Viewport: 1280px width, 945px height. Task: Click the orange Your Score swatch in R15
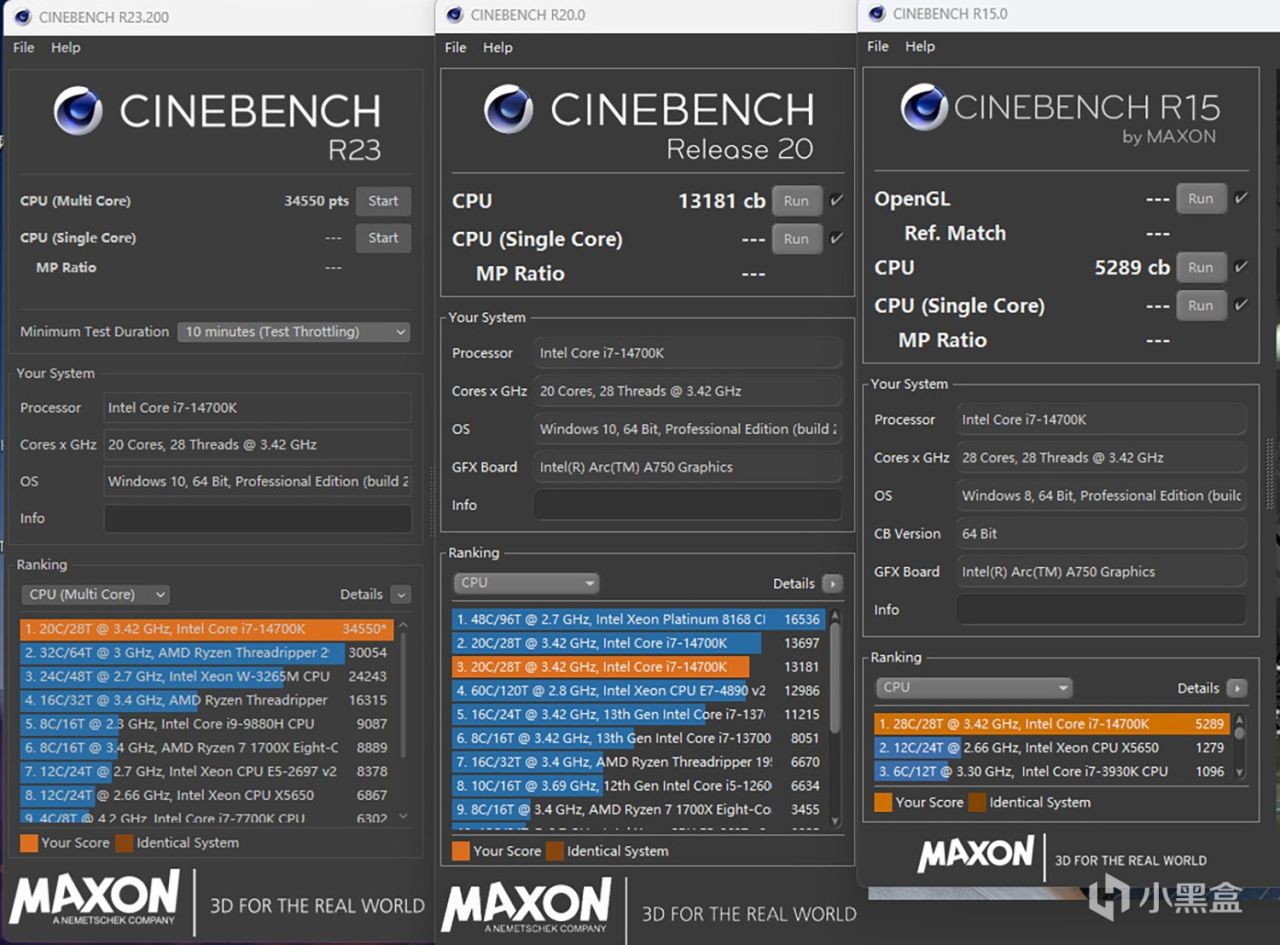[x=883, y=802]
